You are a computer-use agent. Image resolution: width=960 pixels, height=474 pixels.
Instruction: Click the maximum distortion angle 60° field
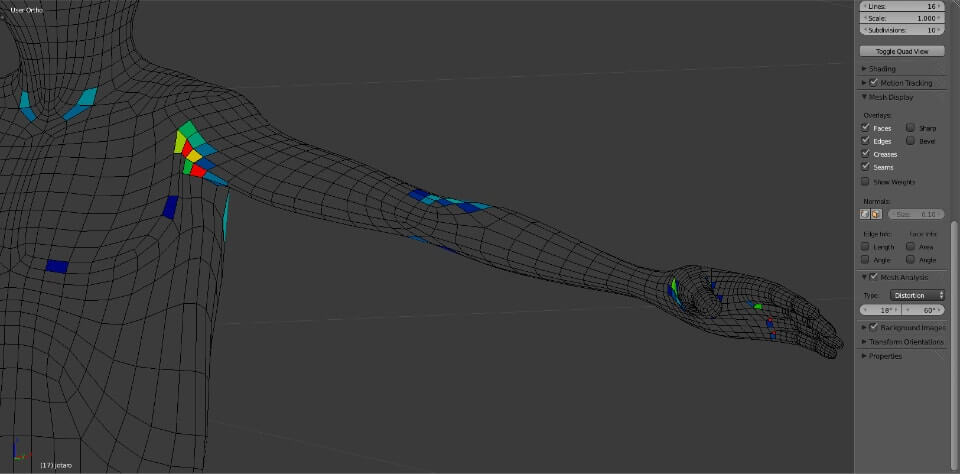pos(923,310)
